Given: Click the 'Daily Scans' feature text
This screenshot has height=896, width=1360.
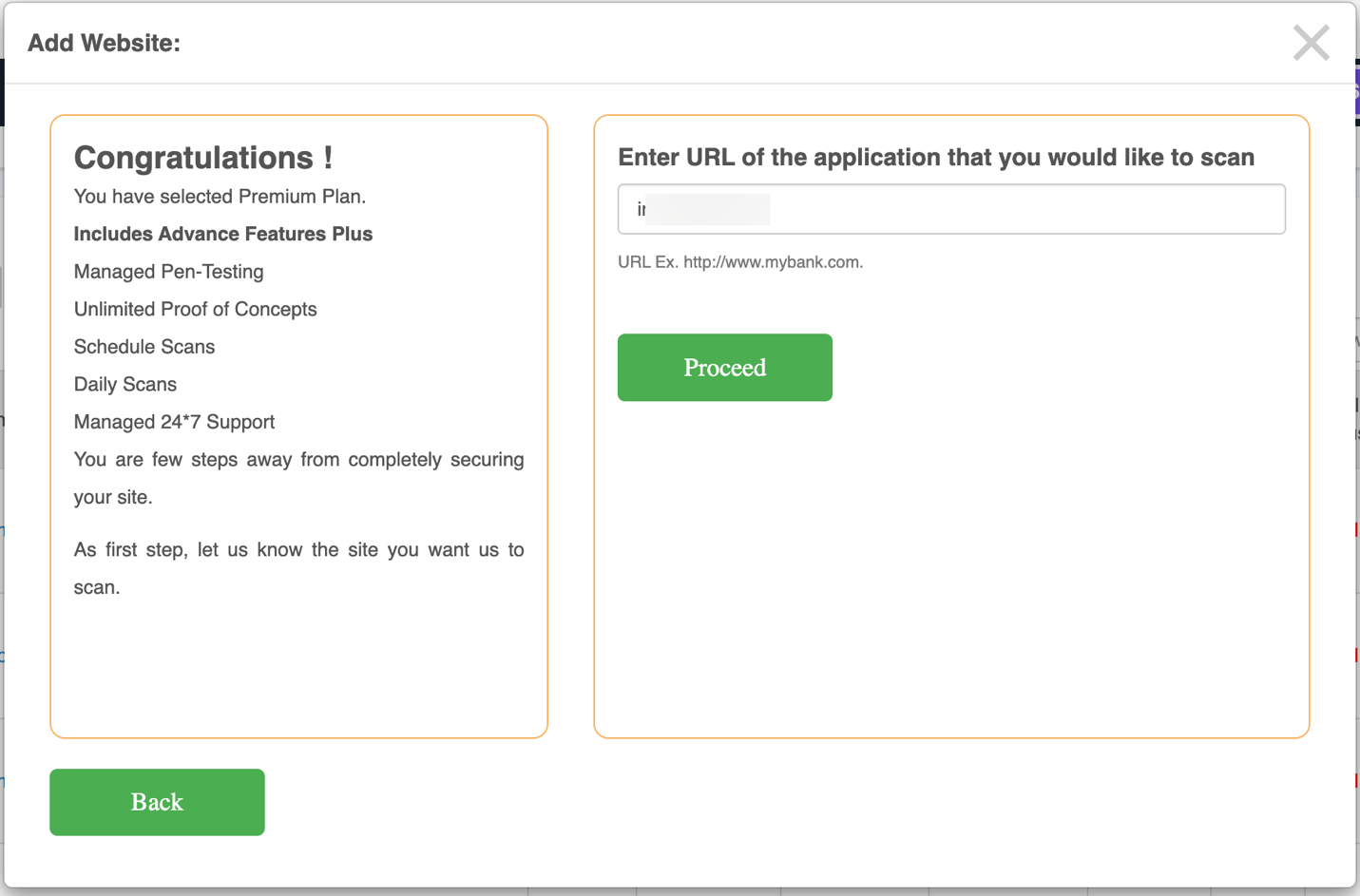Looking at the screenshot, I should pyautogui.click(x=125, y=384).
